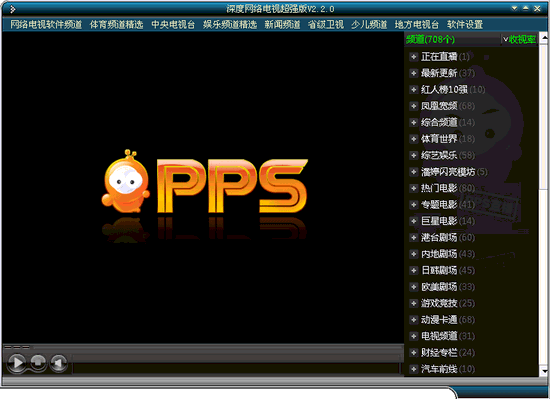The image size is (550, 399).
Task: Click the 频道(708个) header
Action: pyautogui.click(x=430, y=39)
